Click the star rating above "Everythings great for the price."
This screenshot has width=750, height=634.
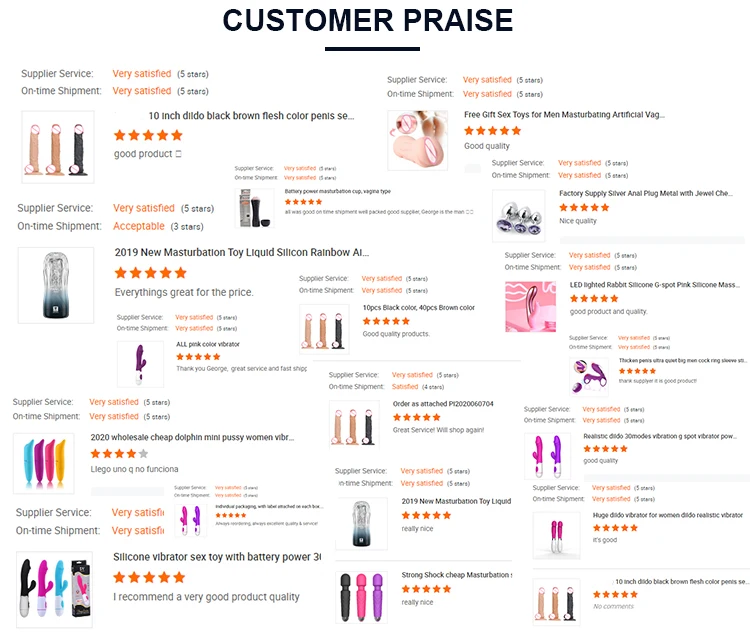pos(151,272)
